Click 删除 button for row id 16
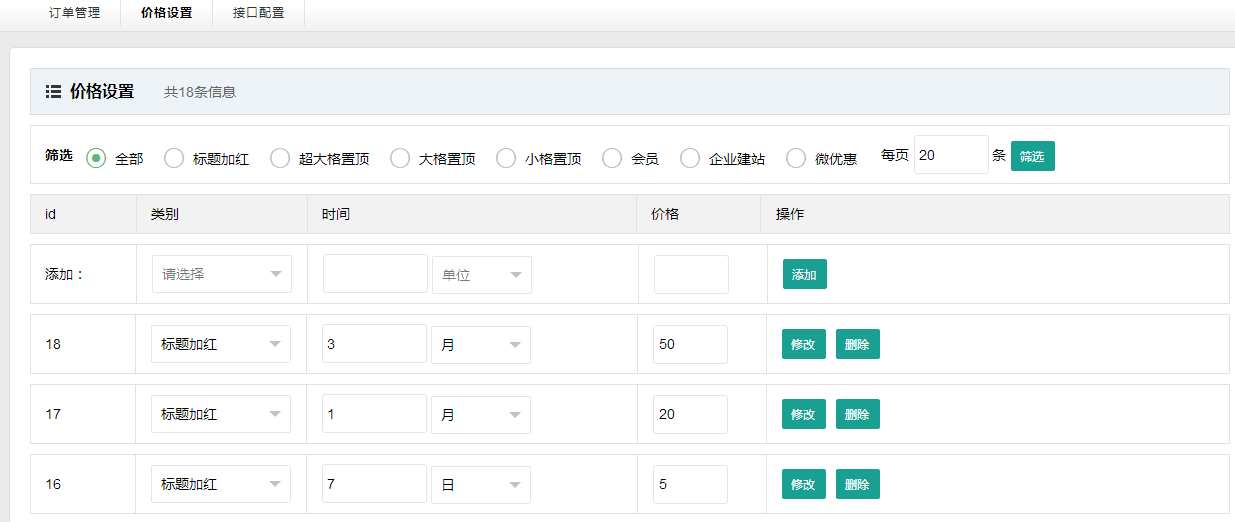This screenshot has height=522, width=1235. (857, 484)
